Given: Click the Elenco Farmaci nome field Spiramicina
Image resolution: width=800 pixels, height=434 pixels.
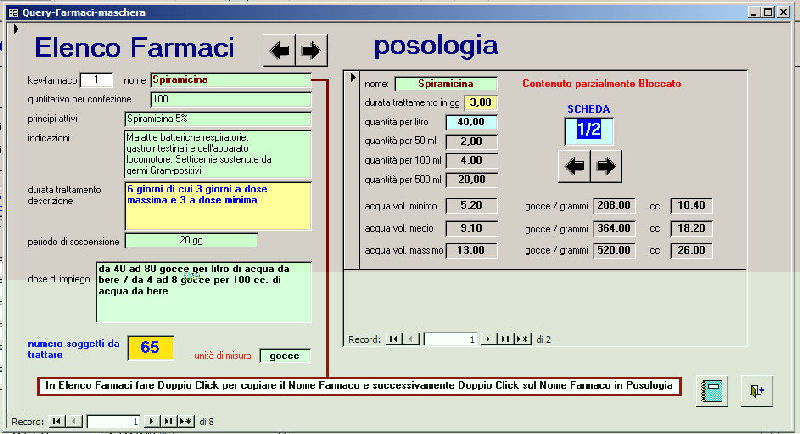Looking at the screenshot, I should tap(230, 80).
